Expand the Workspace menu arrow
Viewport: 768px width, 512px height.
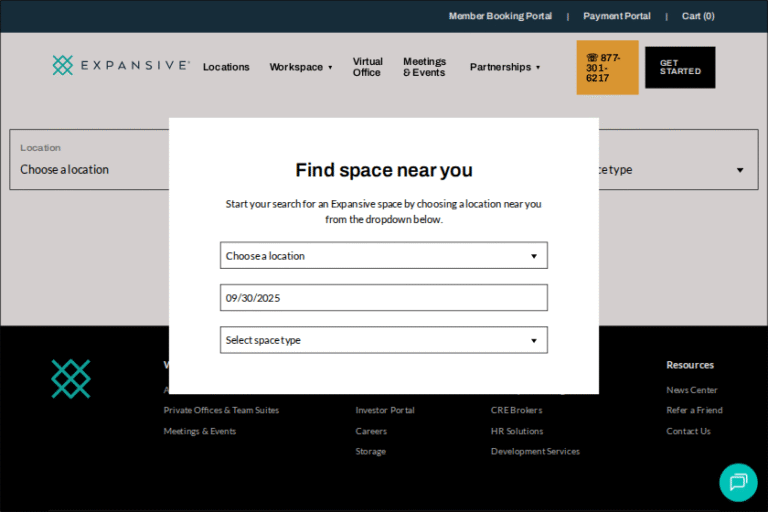click(330, 68)
